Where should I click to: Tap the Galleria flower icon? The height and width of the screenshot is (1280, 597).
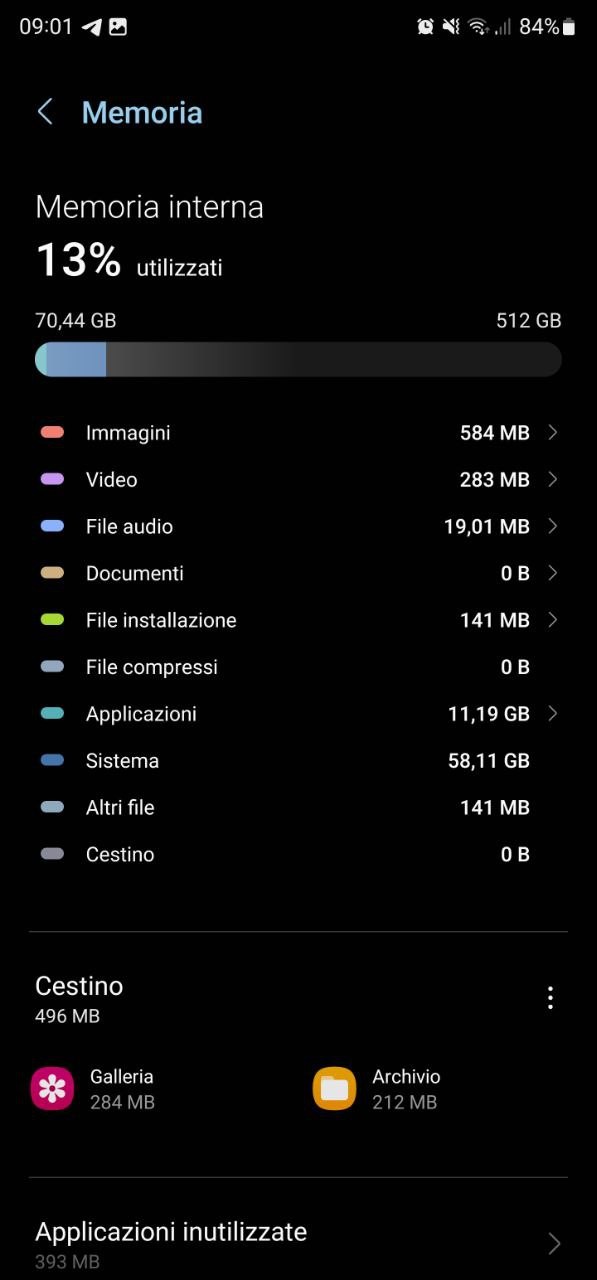click(52, 1088)
